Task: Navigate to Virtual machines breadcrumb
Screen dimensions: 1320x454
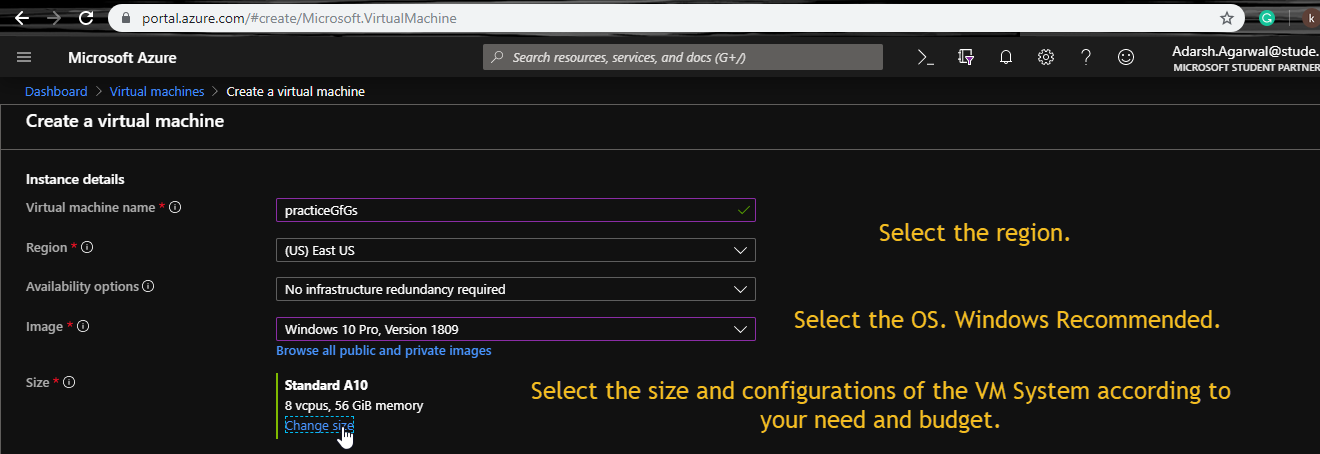Action: tap(156, 91)
